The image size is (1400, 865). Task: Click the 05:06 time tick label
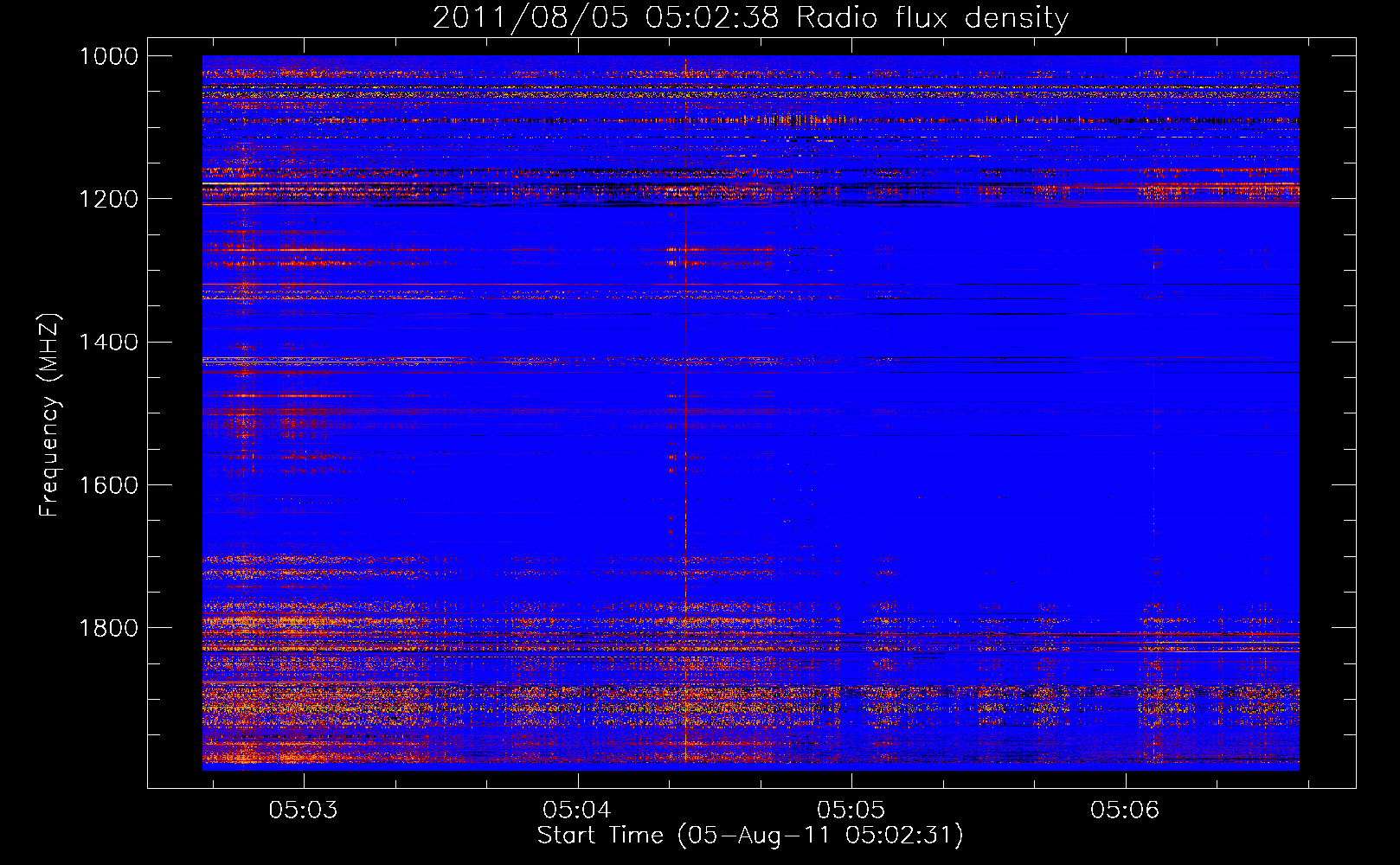click(1125, 811)
